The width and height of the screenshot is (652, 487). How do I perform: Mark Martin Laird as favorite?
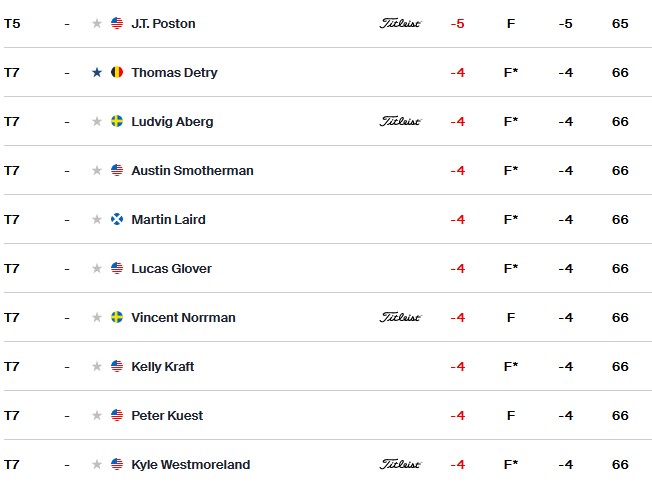(x=97, y=219)
